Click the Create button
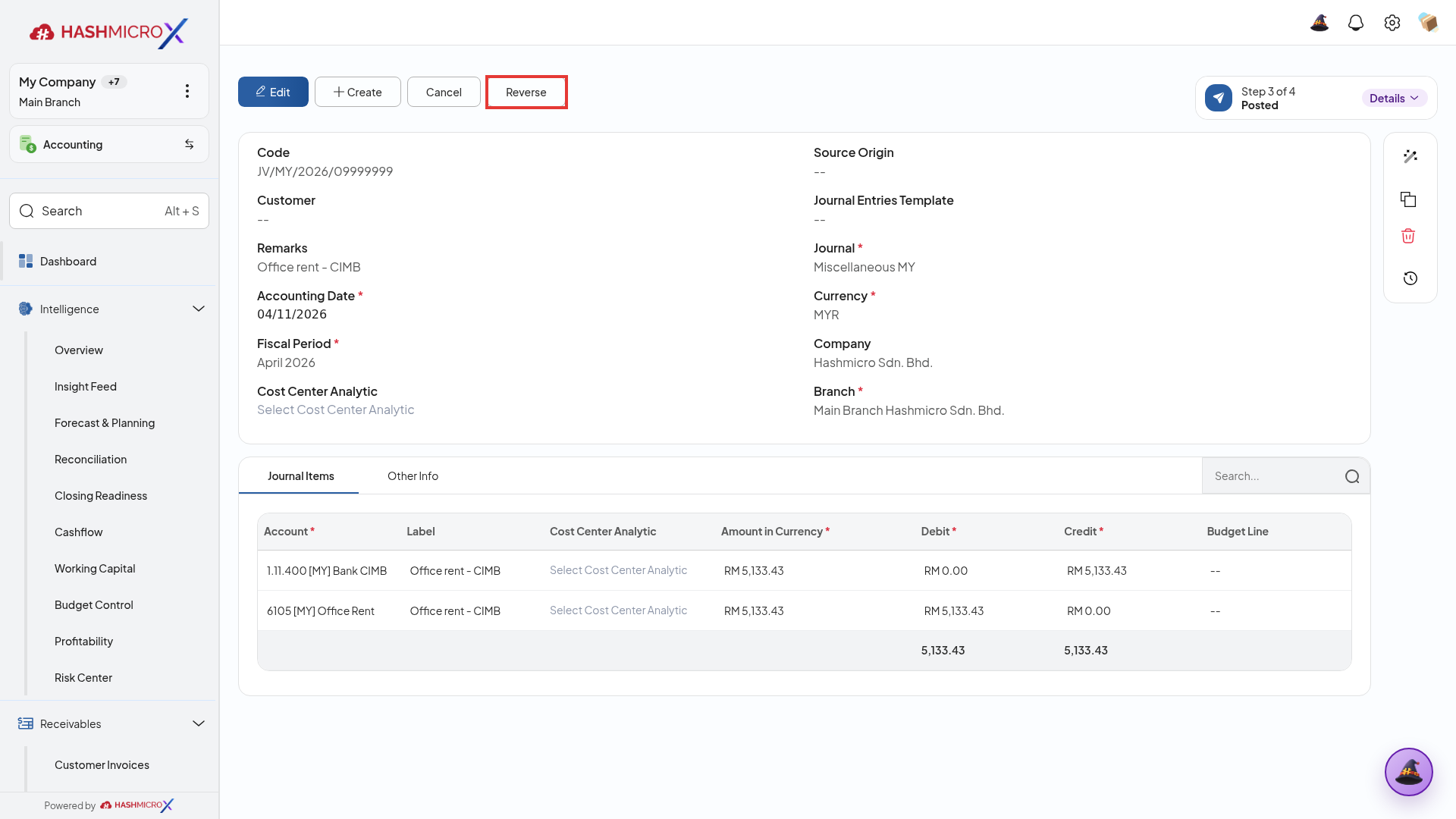The width and height of the screenshot is (1456, 819). pos(358,92)
